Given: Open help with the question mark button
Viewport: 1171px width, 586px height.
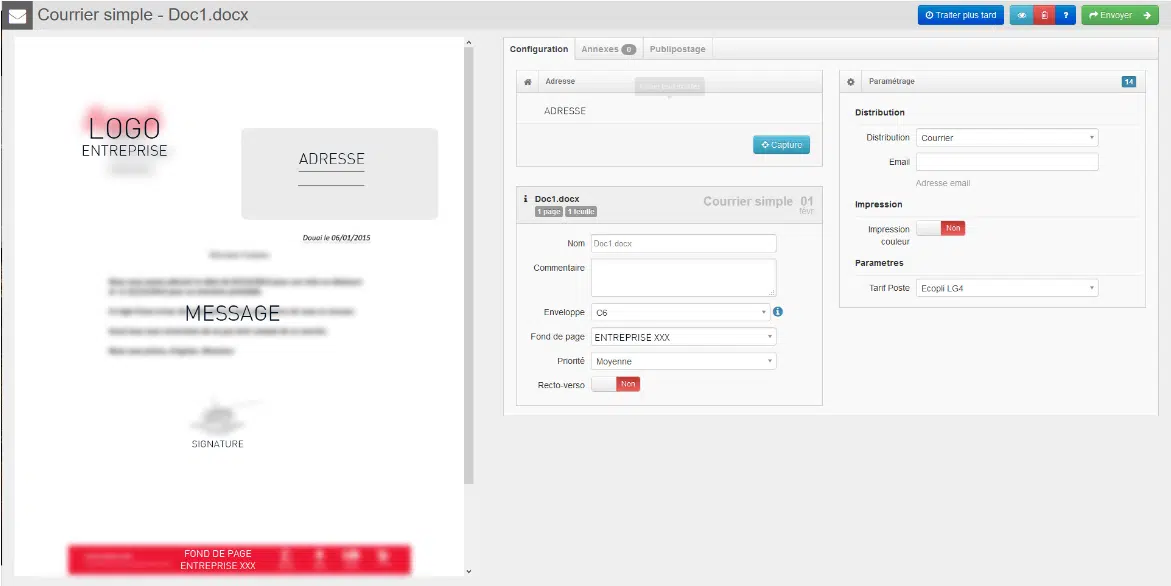Looking at the screenshot, I should point(1066,15).
